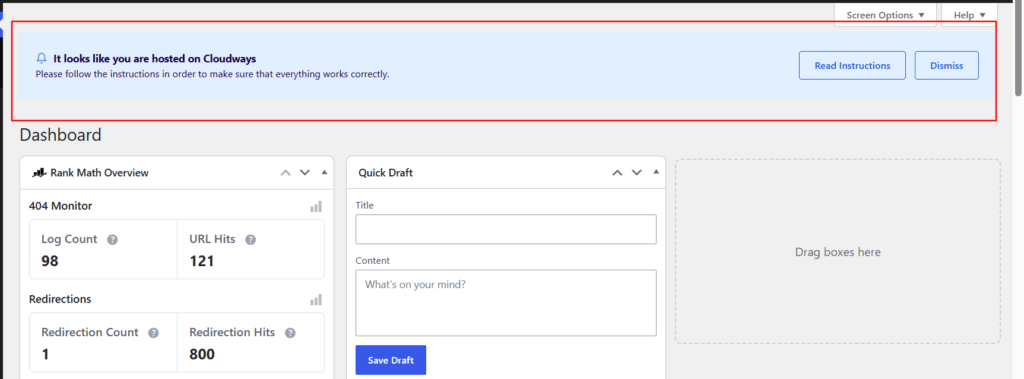Click the Redirection Count value 1
The image size is (1024, 379).
tap(45, 354)
